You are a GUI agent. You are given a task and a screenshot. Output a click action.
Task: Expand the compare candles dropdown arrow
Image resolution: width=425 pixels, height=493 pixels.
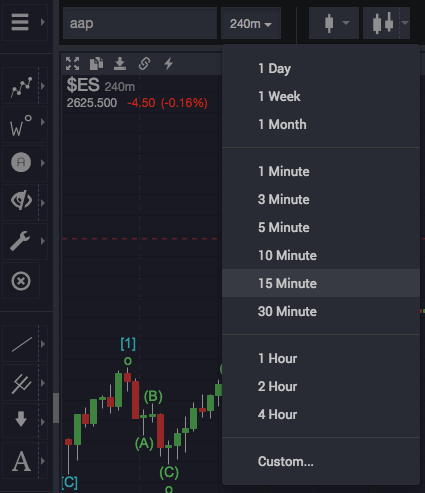point(405,23)
